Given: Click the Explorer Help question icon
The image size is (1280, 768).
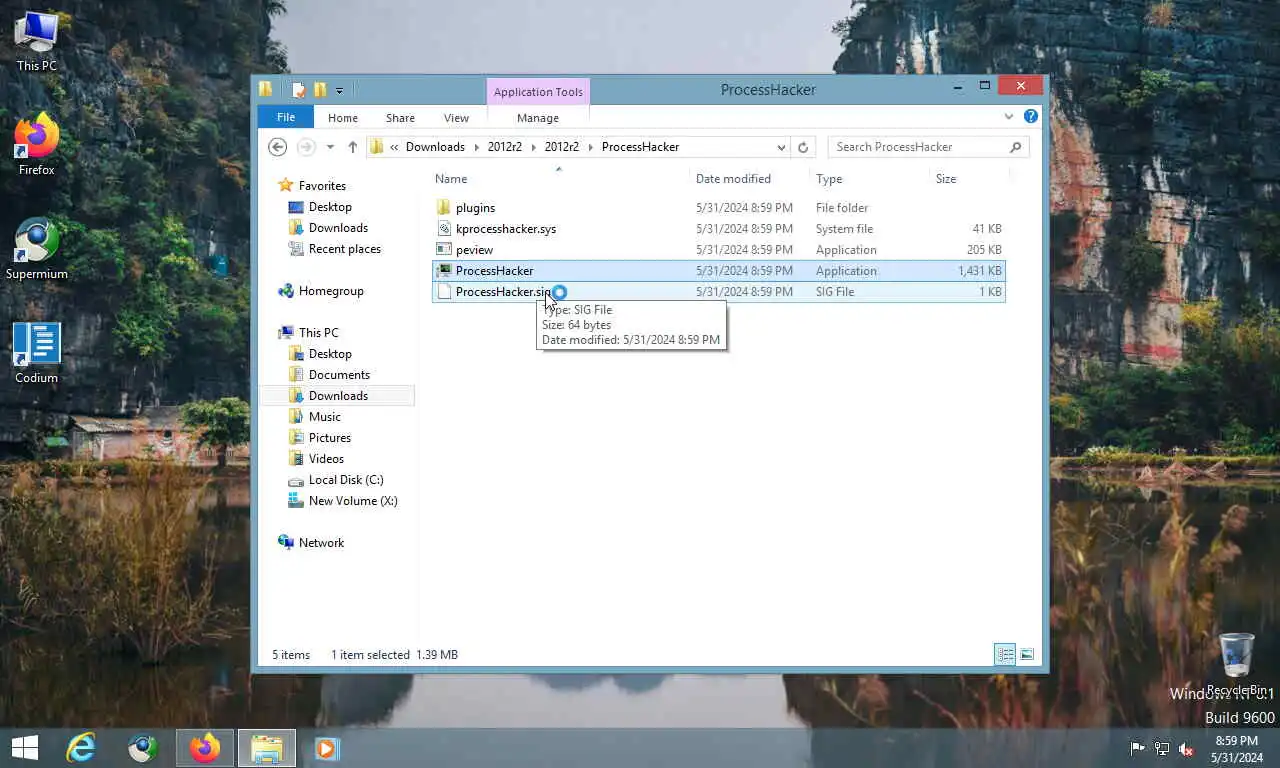Looking at the screenshot, I should click(x=1031, y=117).
